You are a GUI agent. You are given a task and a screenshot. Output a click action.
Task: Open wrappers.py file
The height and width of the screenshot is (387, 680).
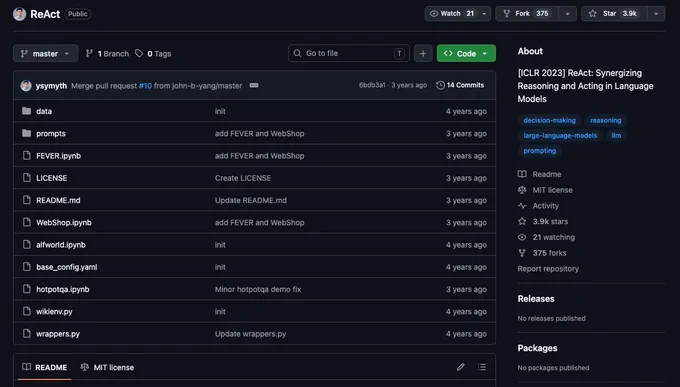point(58,334)
